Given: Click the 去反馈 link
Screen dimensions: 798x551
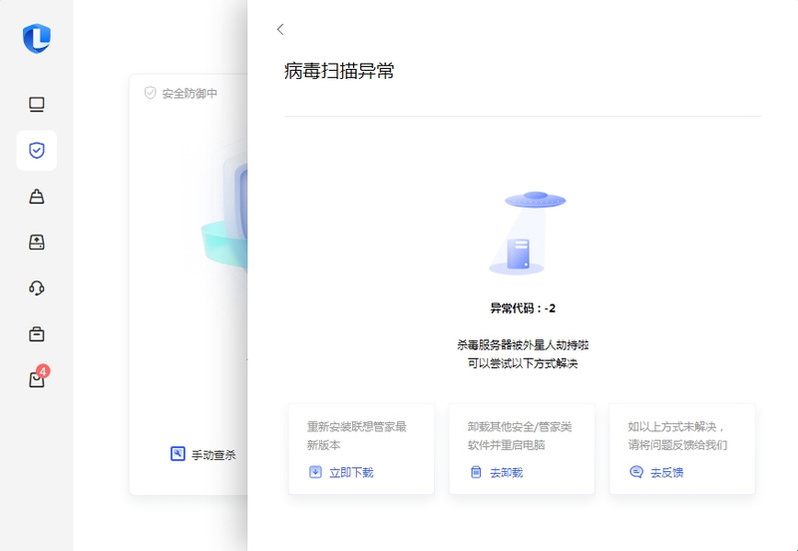Looking at the screenshot, I should pos(667,472).
